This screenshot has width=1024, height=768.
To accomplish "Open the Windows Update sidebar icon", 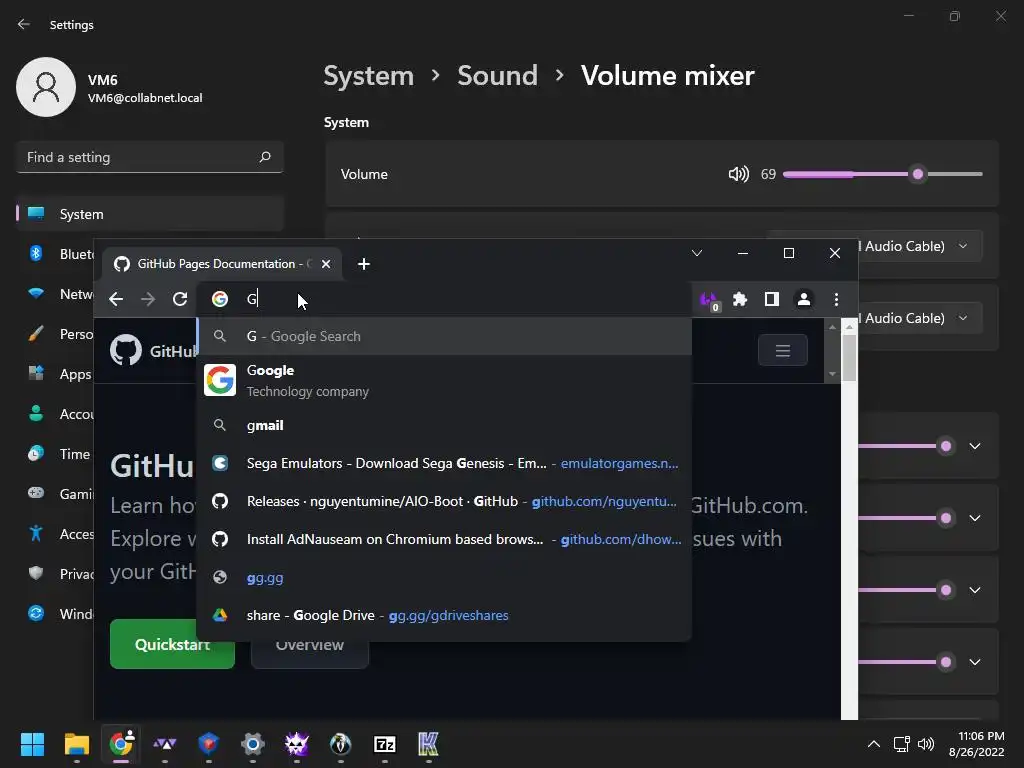I will click(36, 613).
